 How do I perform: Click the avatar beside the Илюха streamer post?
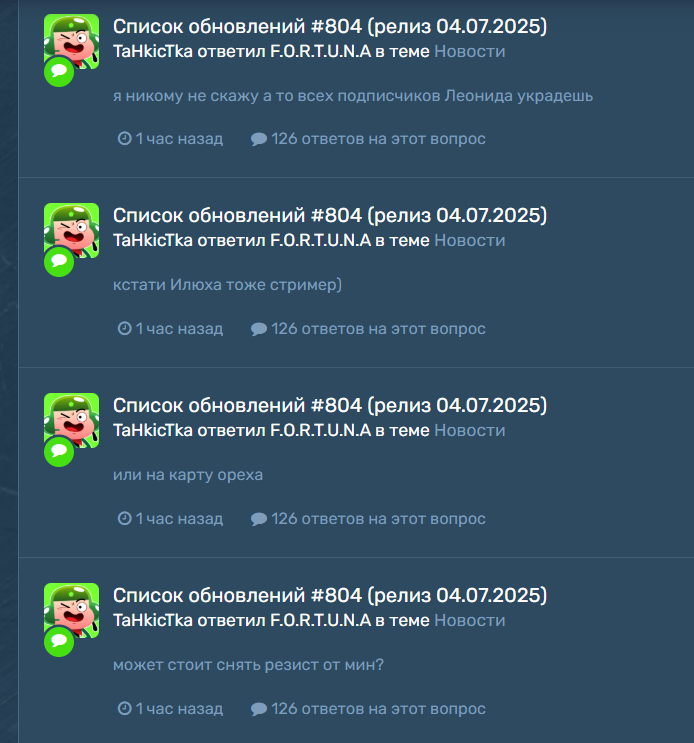click(72, 231)
